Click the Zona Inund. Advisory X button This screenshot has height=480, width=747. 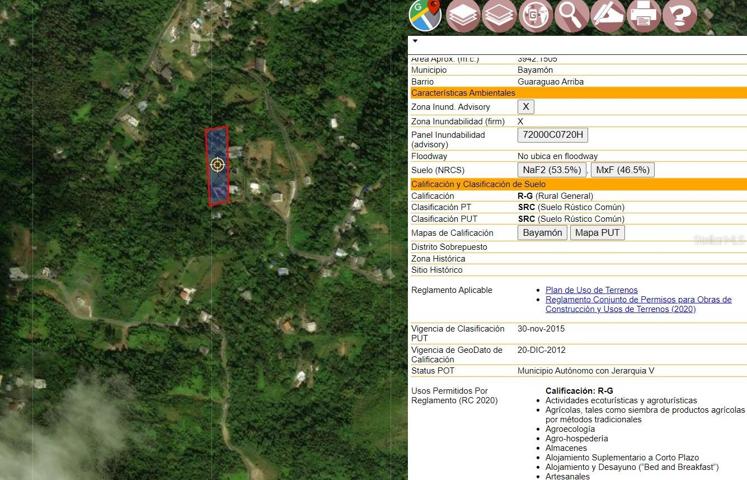pos(526,107)
